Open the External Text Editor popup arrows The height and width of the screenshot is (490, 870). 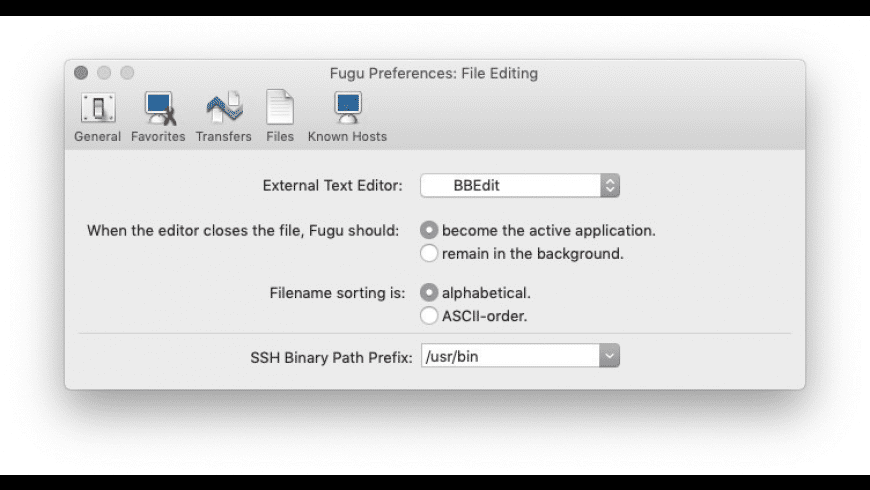click(x=610, y=185)
